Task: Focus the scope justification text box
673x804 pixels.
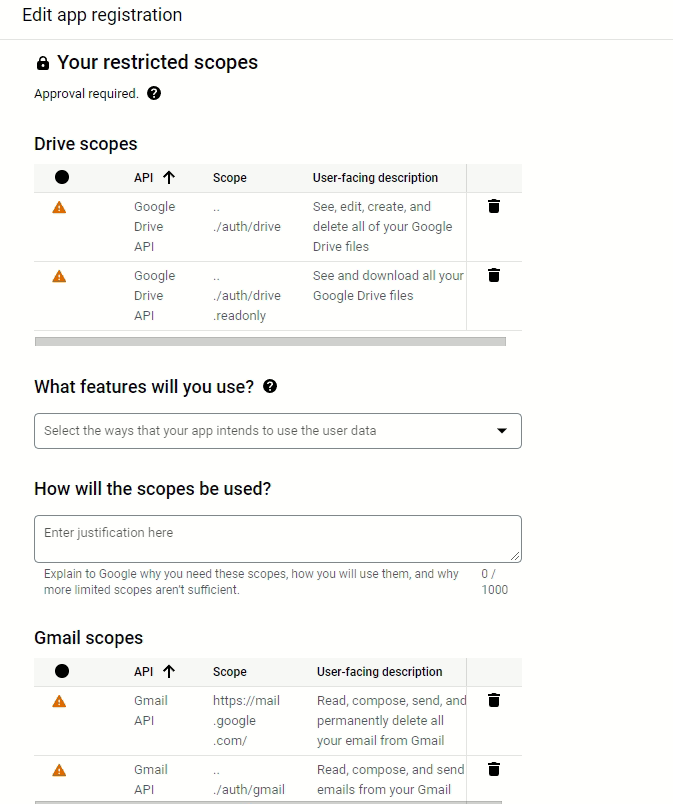Action: [x=277, y=539]
